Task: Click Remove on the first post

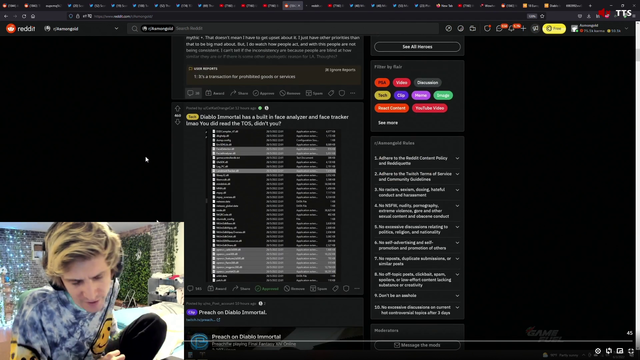Action: 290,93
